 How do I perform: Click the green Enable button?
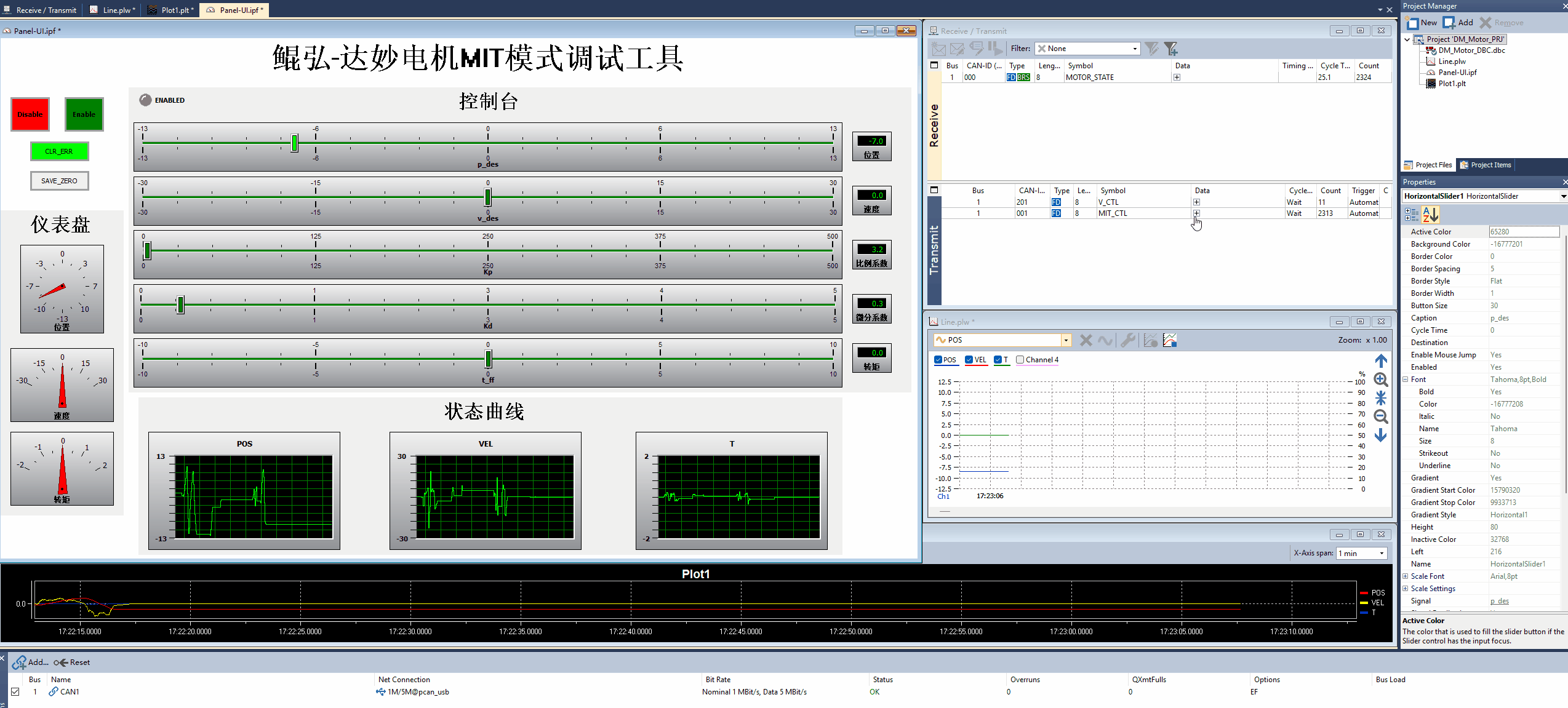(x=84, y=114)
